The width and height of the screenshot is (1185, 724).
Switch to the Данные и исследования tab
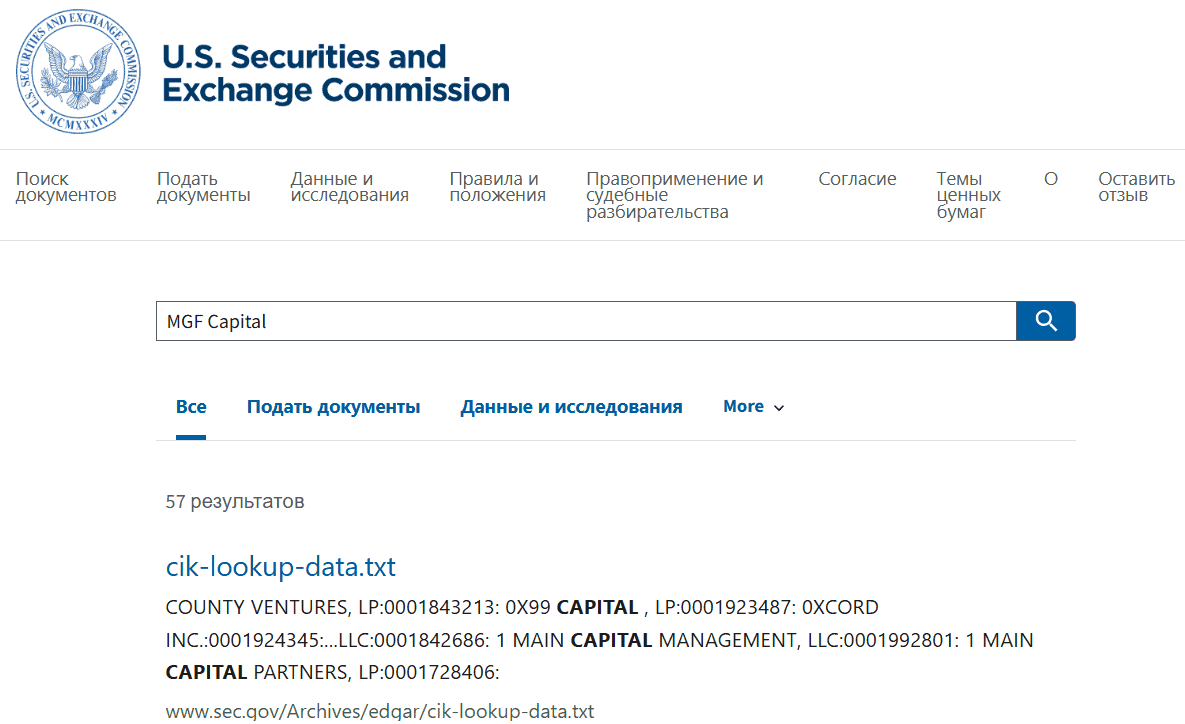pyautogui.click(x=571, y=406)
